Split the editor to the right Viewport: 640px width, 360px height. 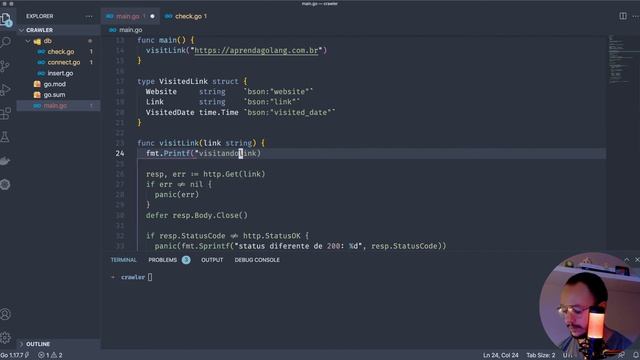623,16
